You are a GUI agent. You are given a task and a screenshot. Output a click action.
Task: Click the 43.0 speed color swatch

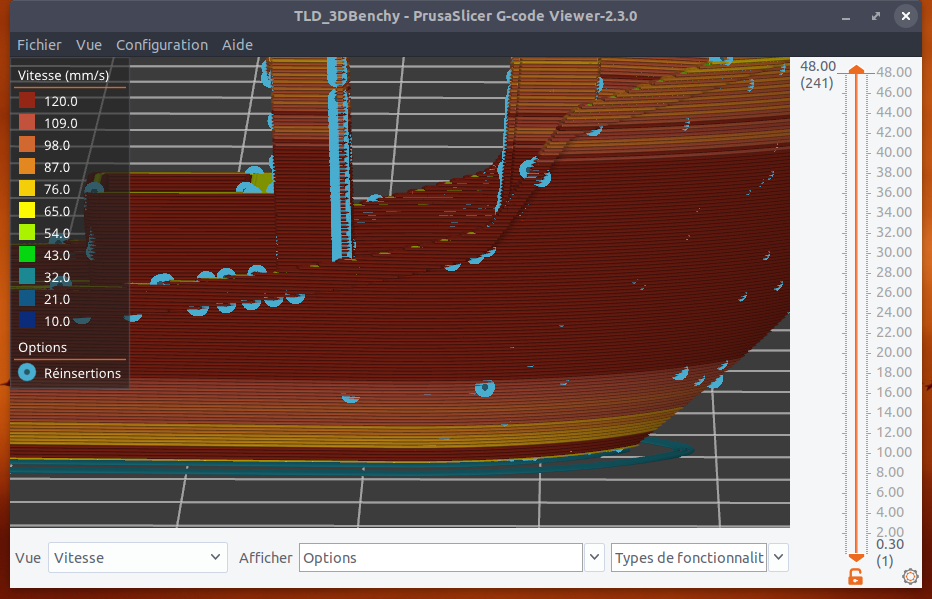(x=27, y=254)
